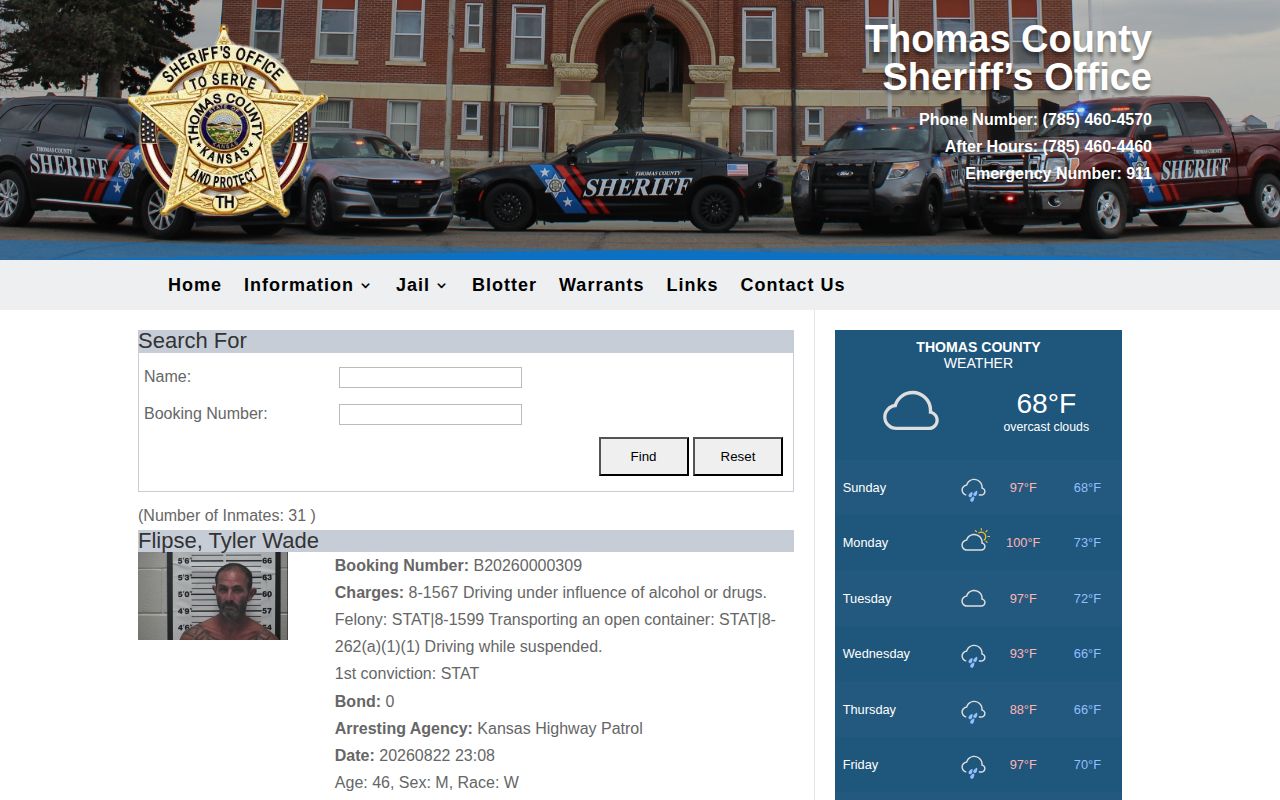Click Monday's high temperature 100°F
Screen dimensions: 1280x800
pyautogui.click(x=1023, y=543)
